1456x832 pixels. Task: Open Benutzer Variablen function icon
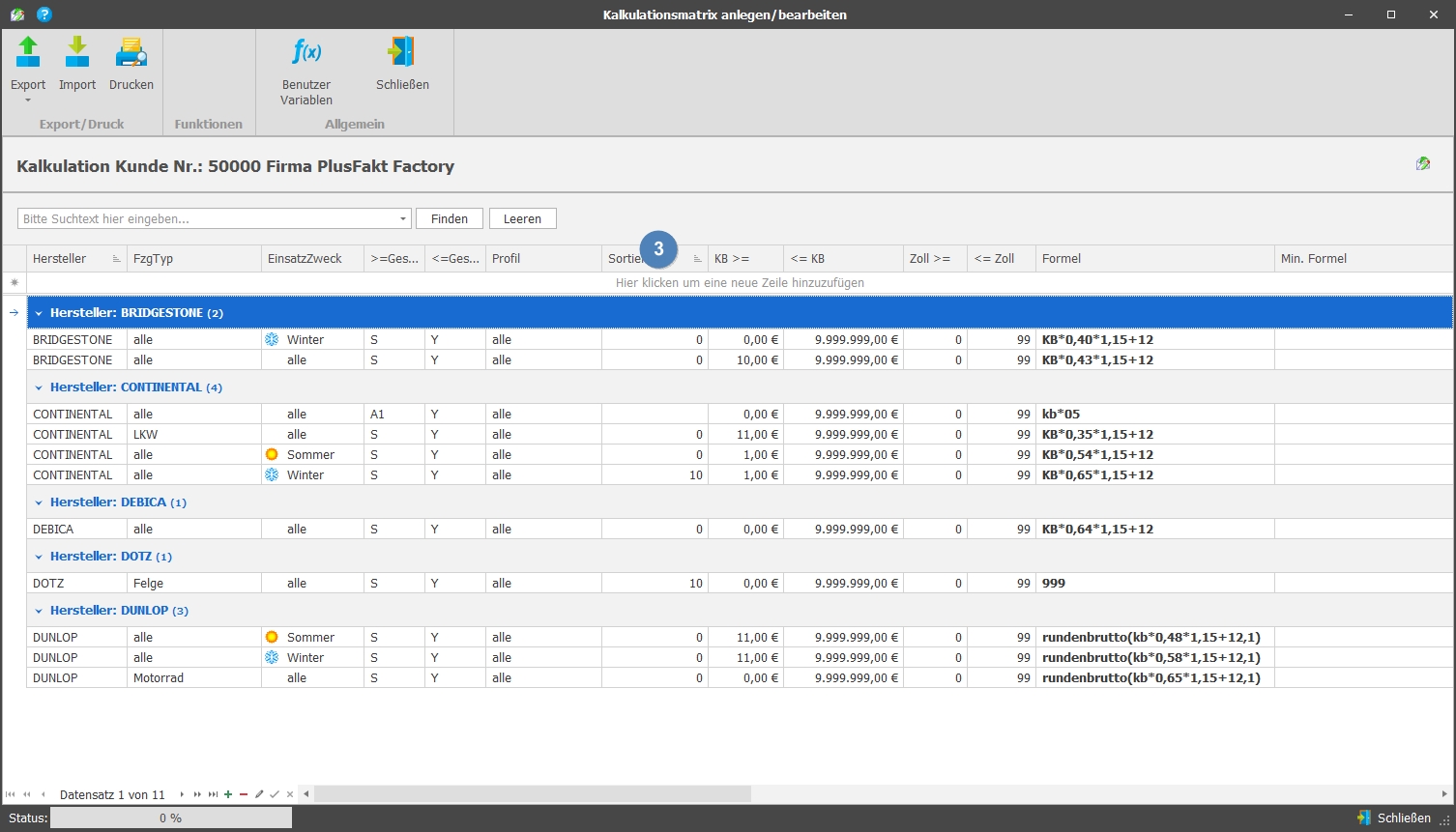[306, 51]
